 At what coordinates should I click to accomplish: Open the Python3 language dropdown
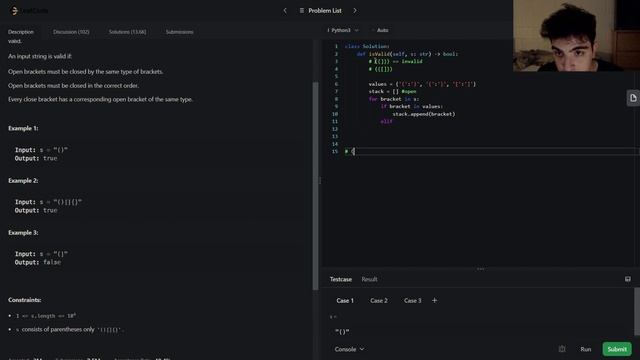pos(343,30)
